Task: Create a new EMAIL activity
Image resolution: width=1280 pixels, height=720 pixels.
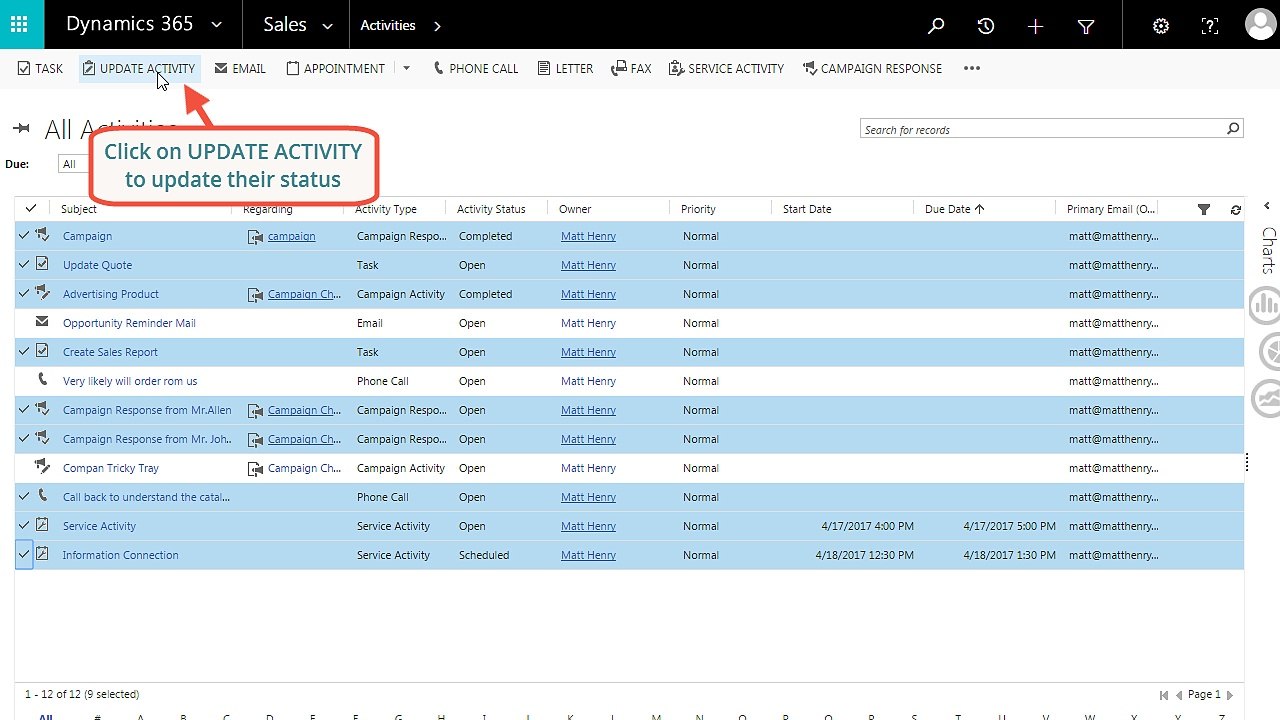Action: (240, 69)
